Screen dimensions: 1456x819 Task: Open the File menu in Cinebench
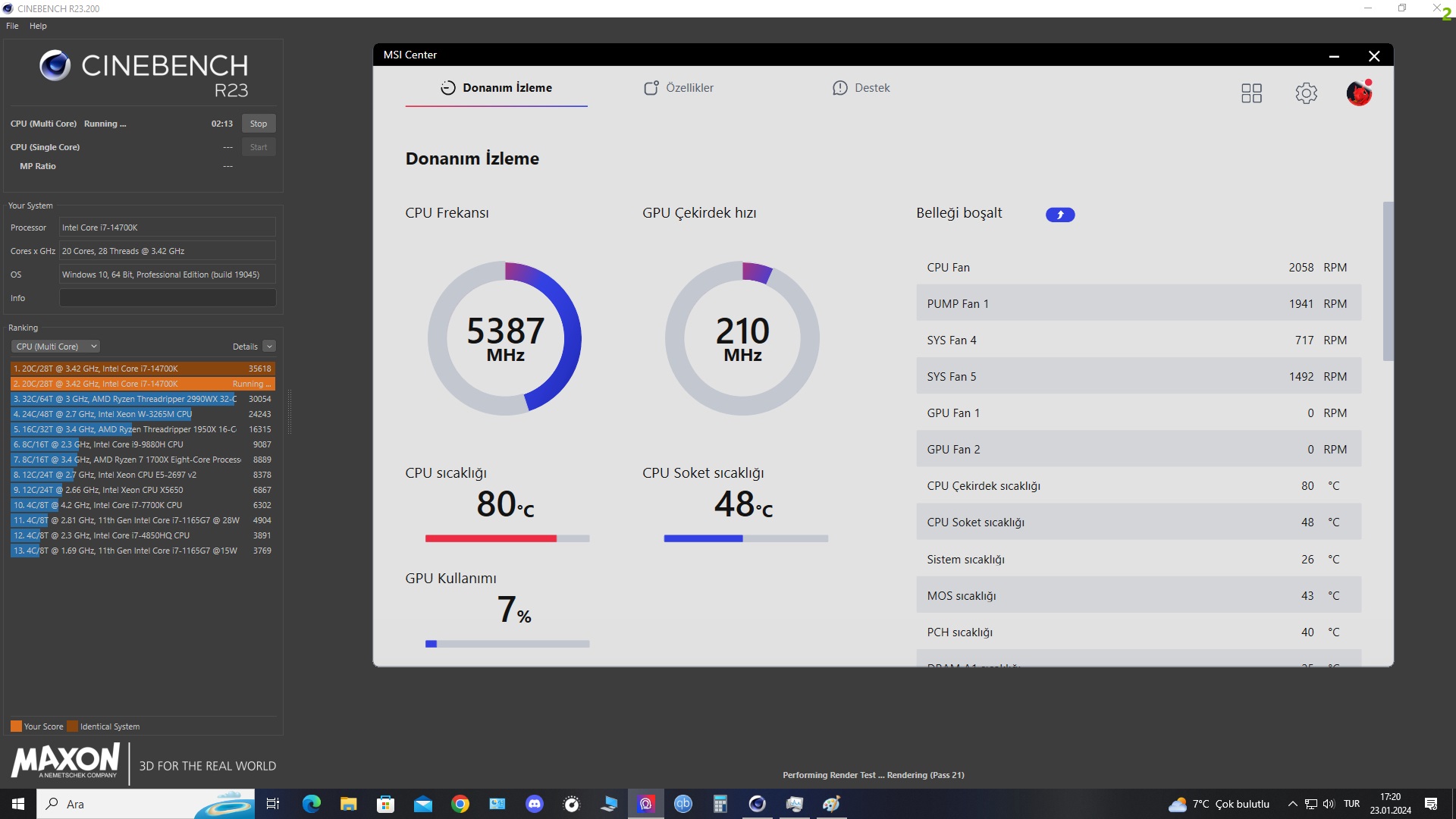(12, 26)
